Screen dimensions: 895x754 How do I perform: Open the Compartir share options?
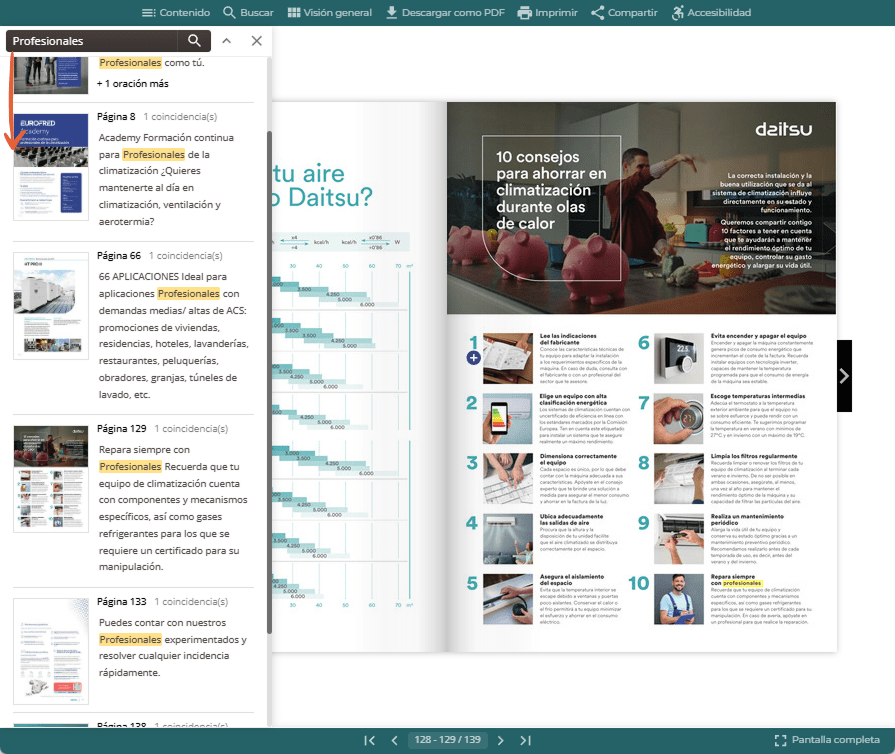coord(624,13)
